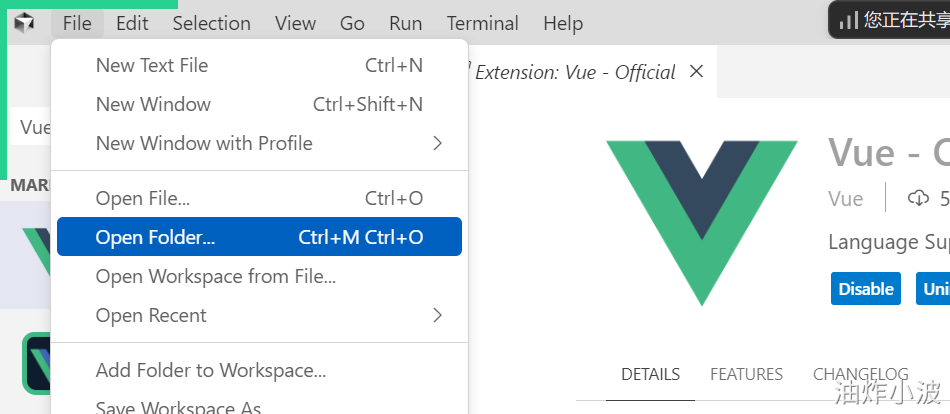Select Open Folder... menu entry
The height and width of the screenshot is (414, 950).
tap(155, 237)
